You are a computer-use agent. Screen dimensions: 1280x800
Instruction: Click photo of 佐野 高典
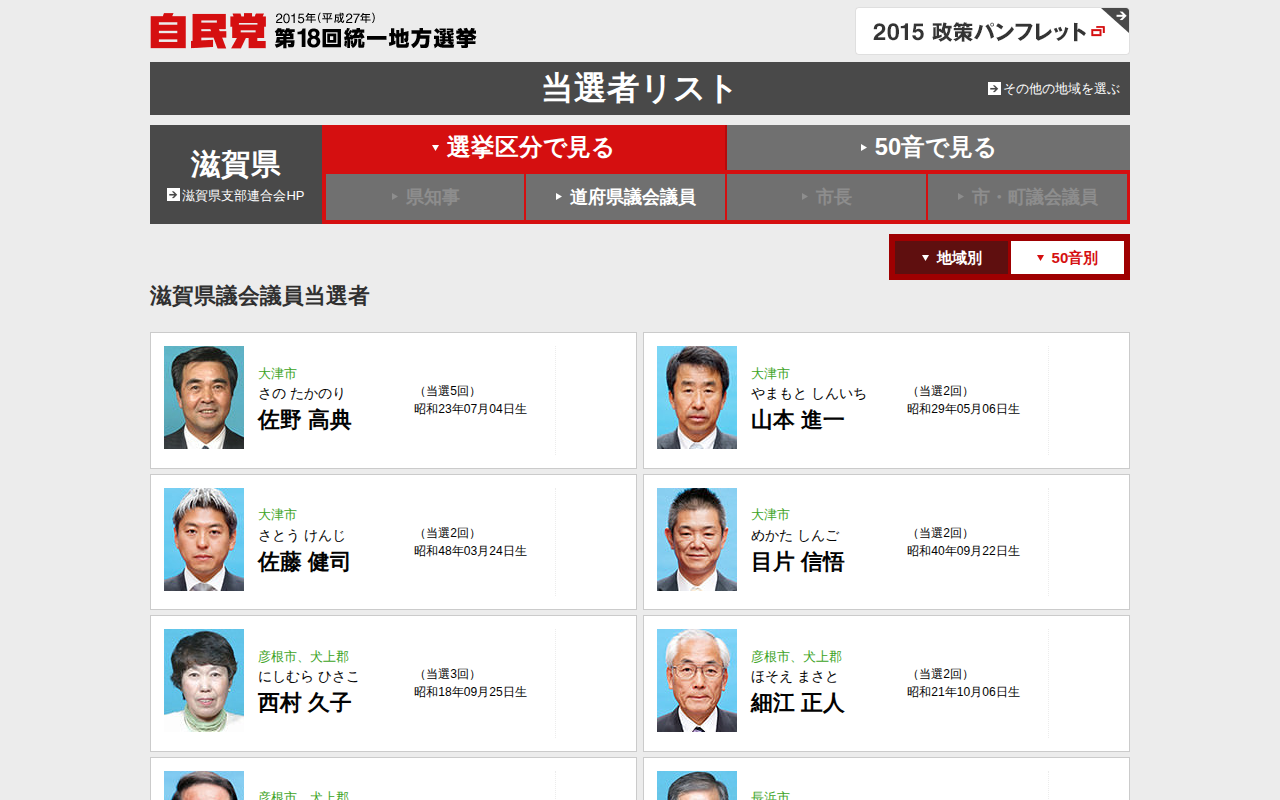[x=204, y=397]
